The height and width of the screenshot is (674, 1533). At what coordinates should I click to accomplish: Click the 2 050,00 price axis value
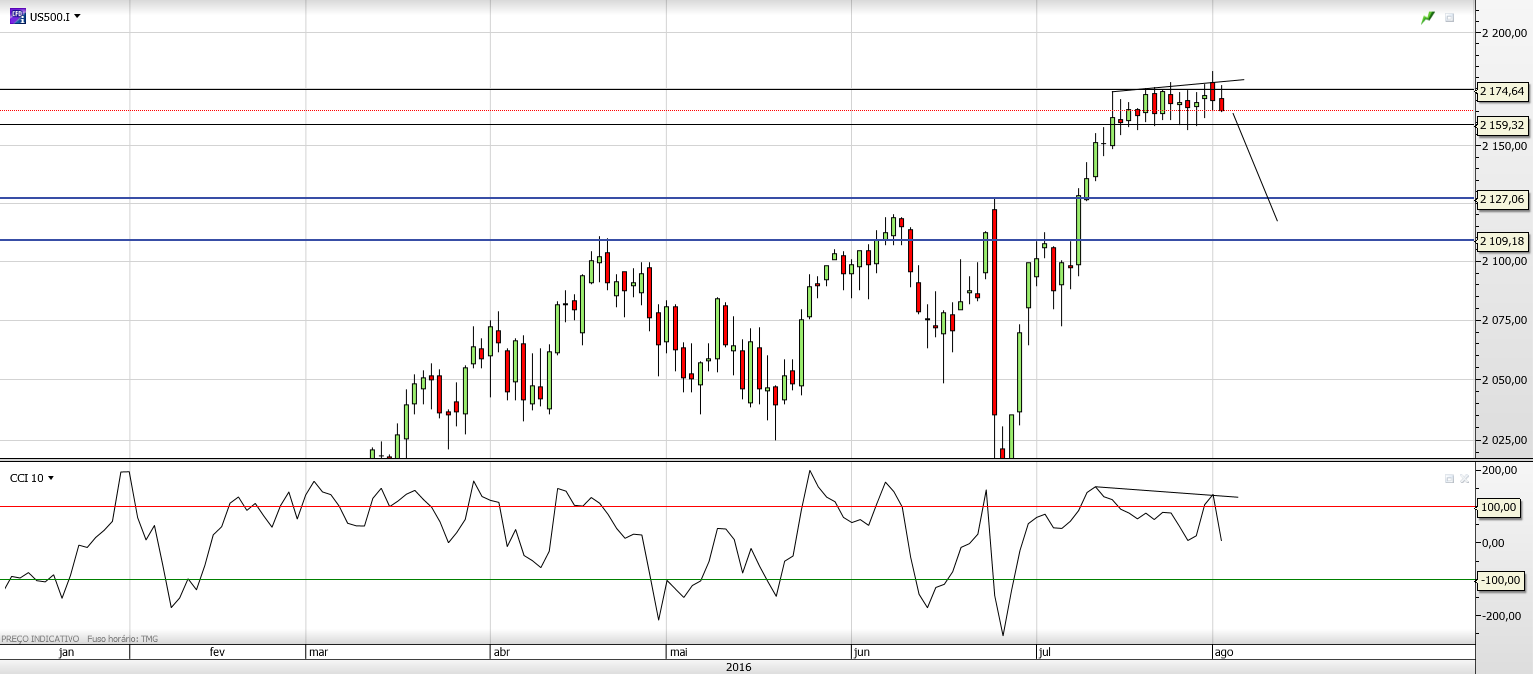pyautogui.click(x=1505, y=380)
